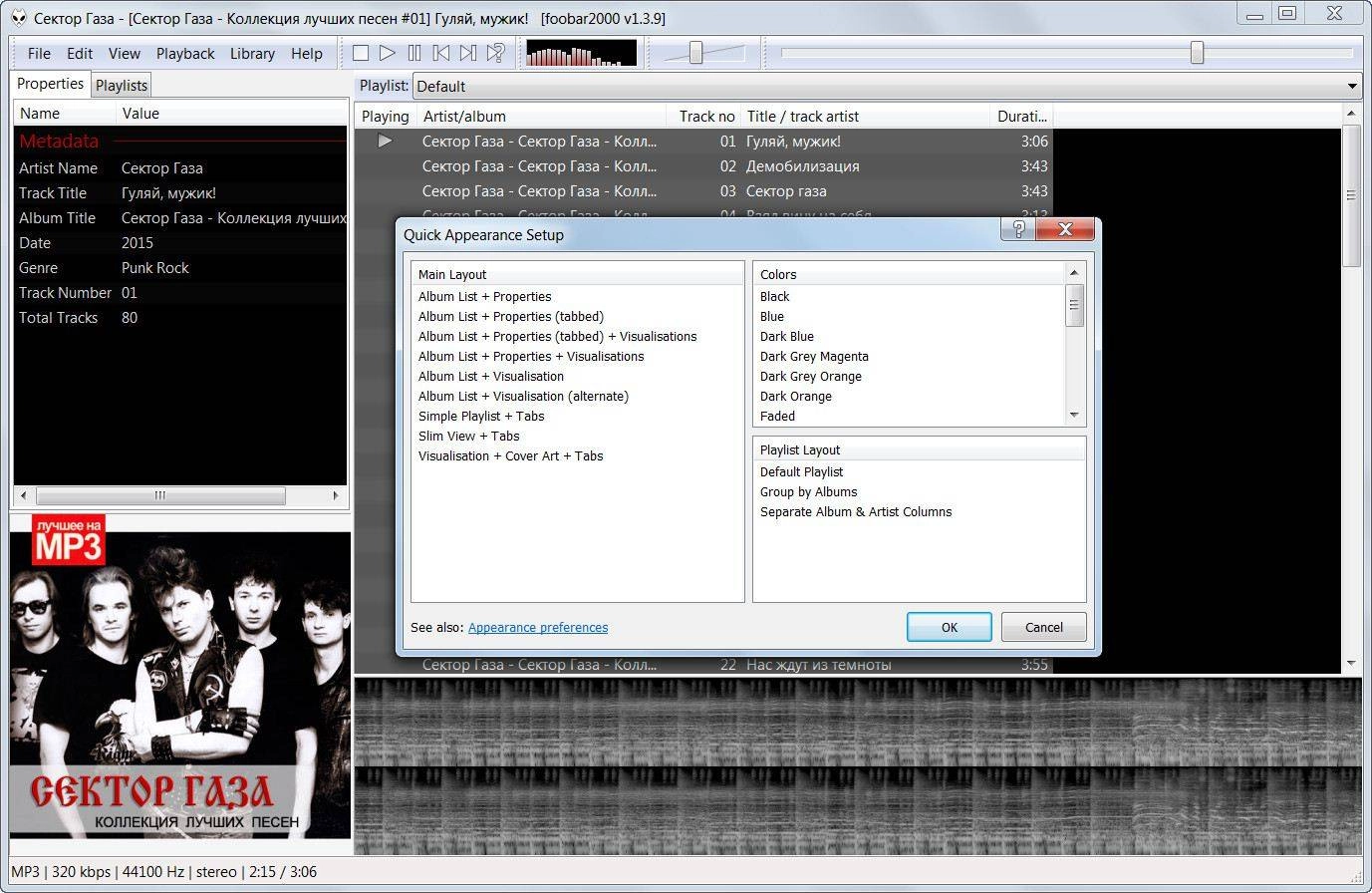The height and width of the screenshot is (893, 1372).
Task: Click the Genre Punk Rock value
Action: point(154,267)
